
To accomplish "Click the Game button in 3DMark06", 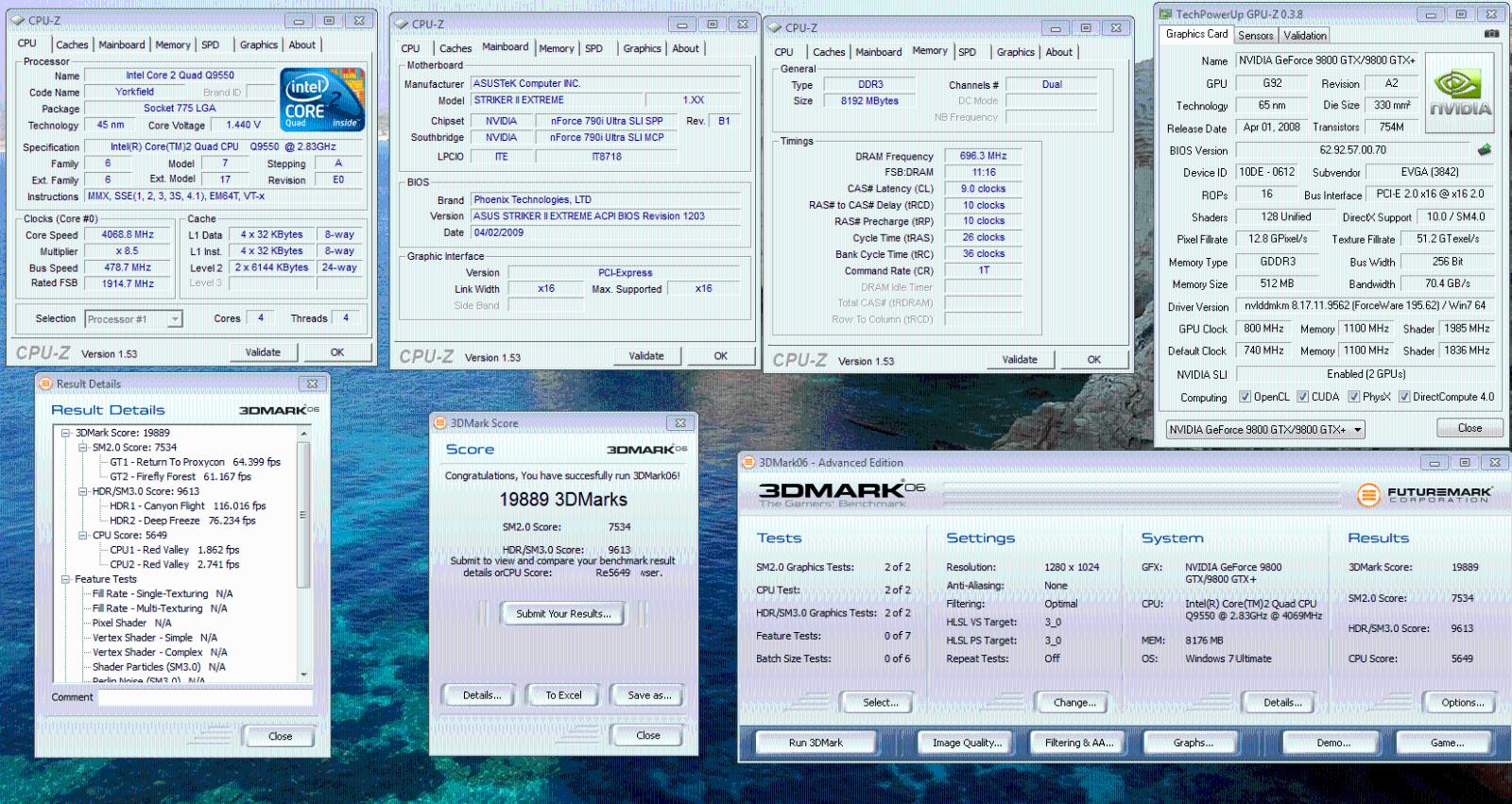I will (x=1447, y=743).
